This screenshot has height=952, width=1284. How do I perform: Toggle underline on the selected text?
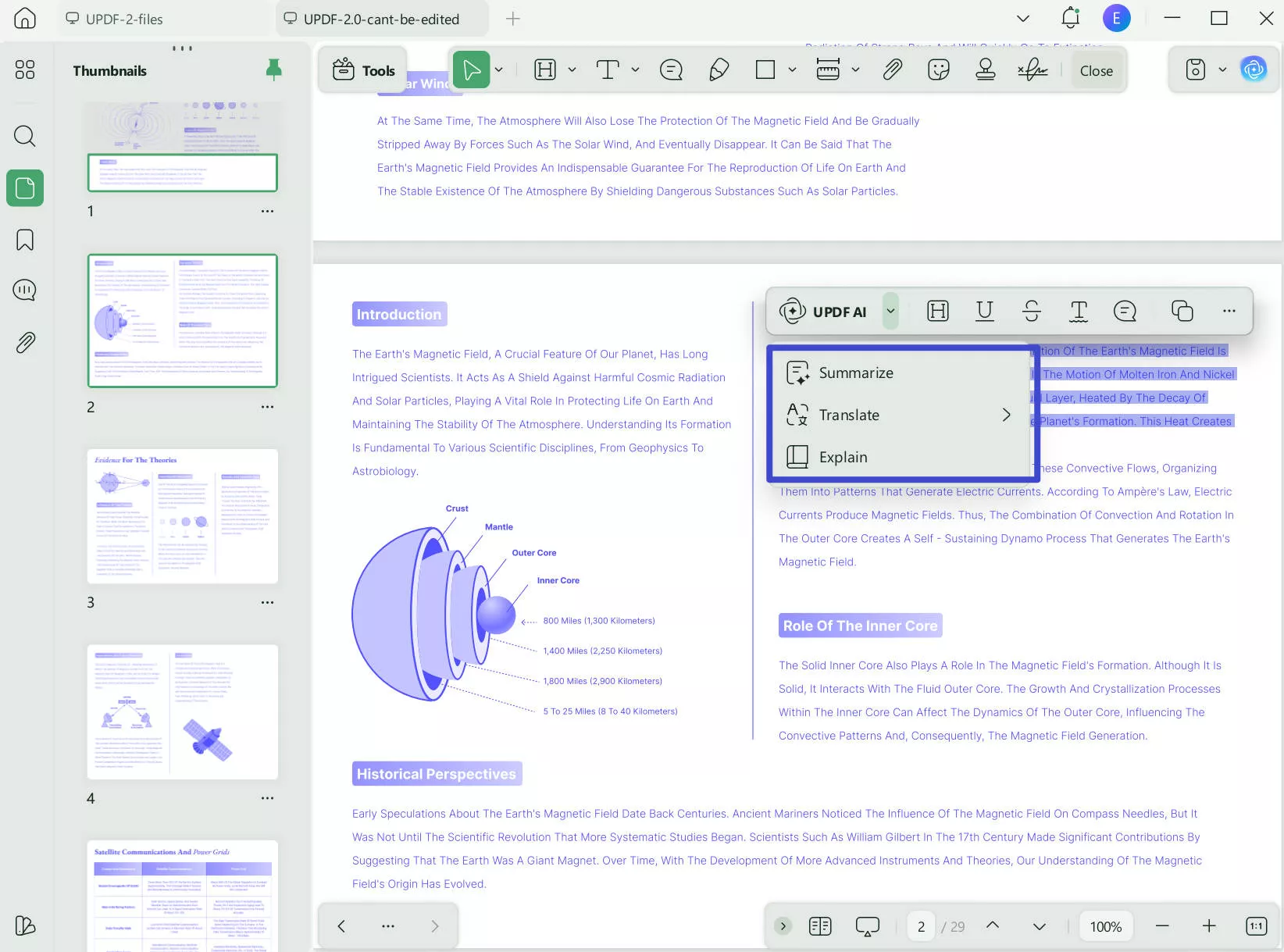[x=984, y=311]
